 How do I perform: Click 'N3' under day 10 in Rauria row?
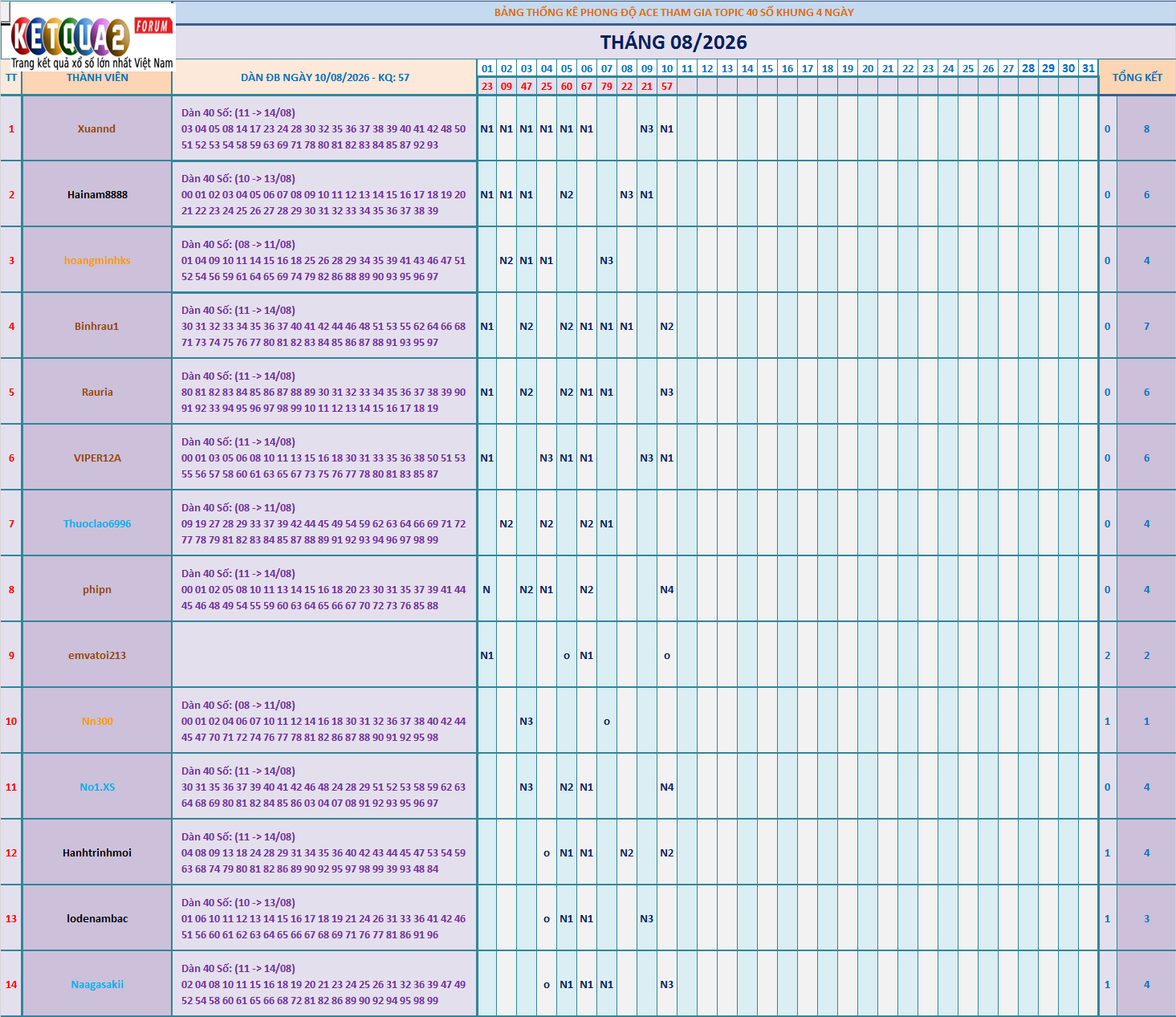click(667, 393)
